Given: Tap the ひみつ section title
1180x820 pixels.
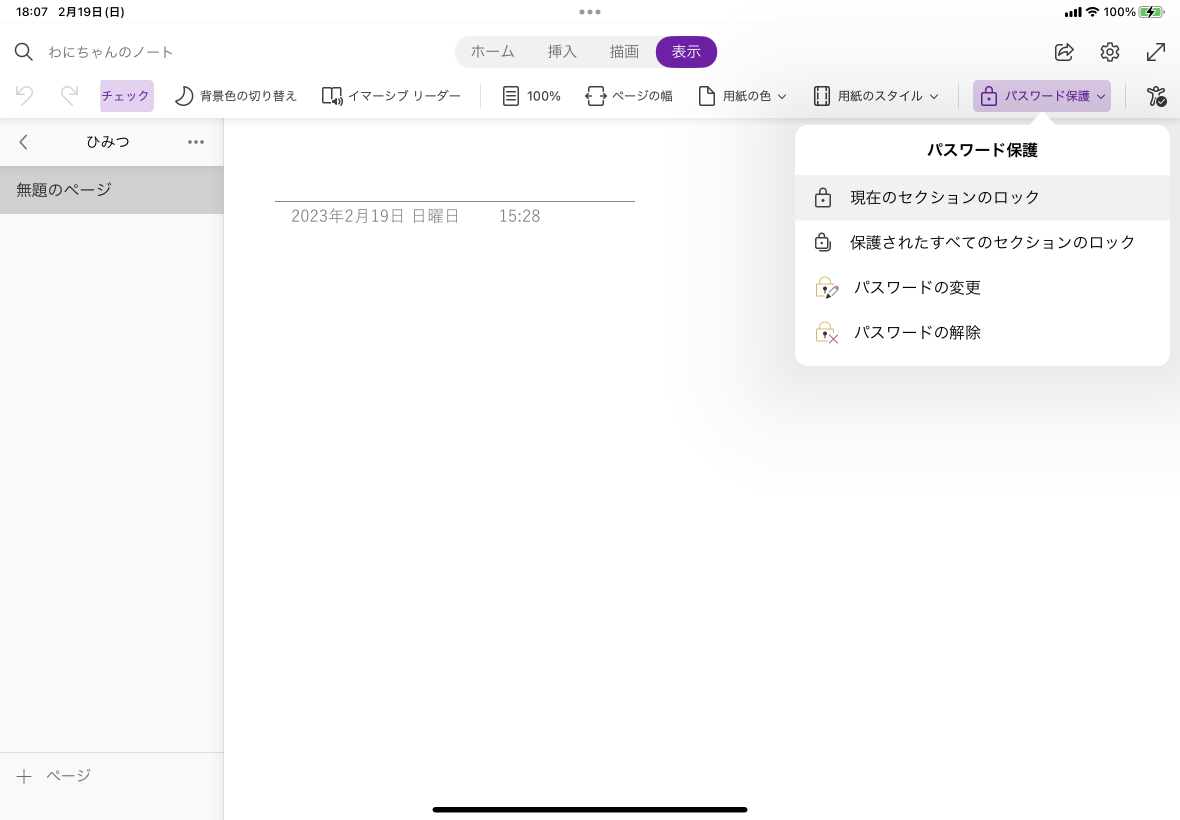Looking at the screenshot, I should [108, 142].
